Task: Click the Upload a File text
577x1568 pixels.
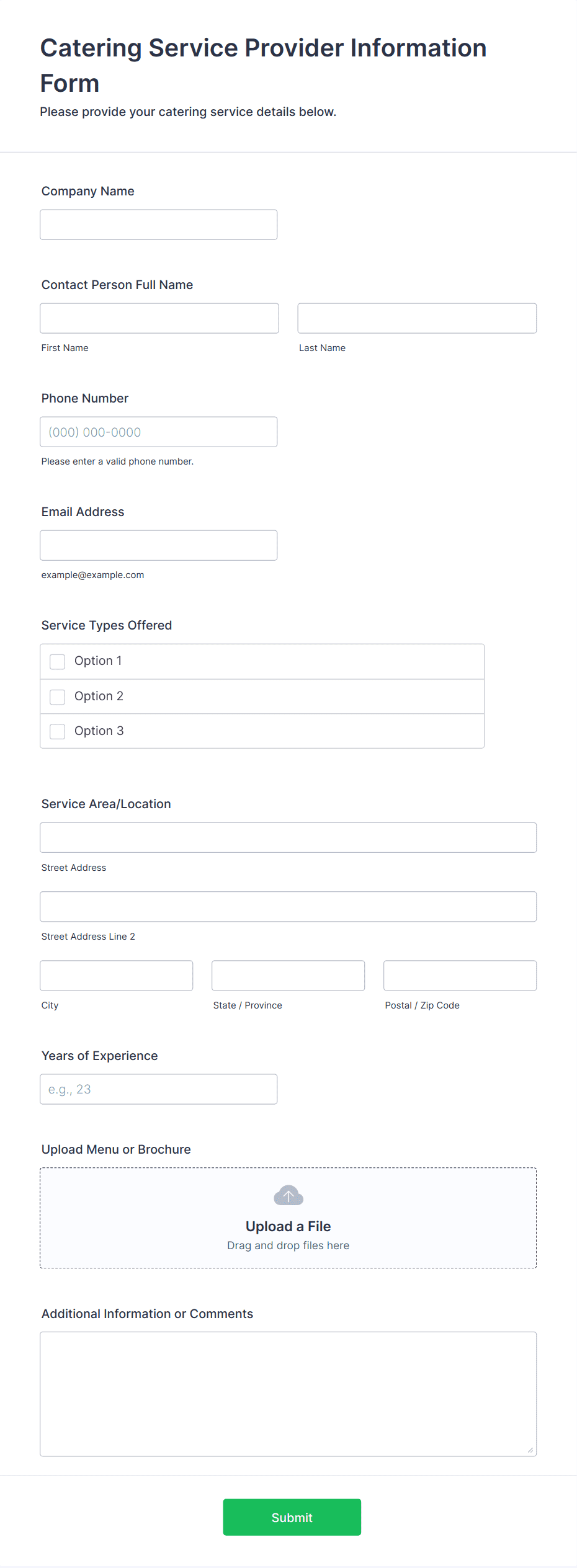Action: coord(288,1226)
